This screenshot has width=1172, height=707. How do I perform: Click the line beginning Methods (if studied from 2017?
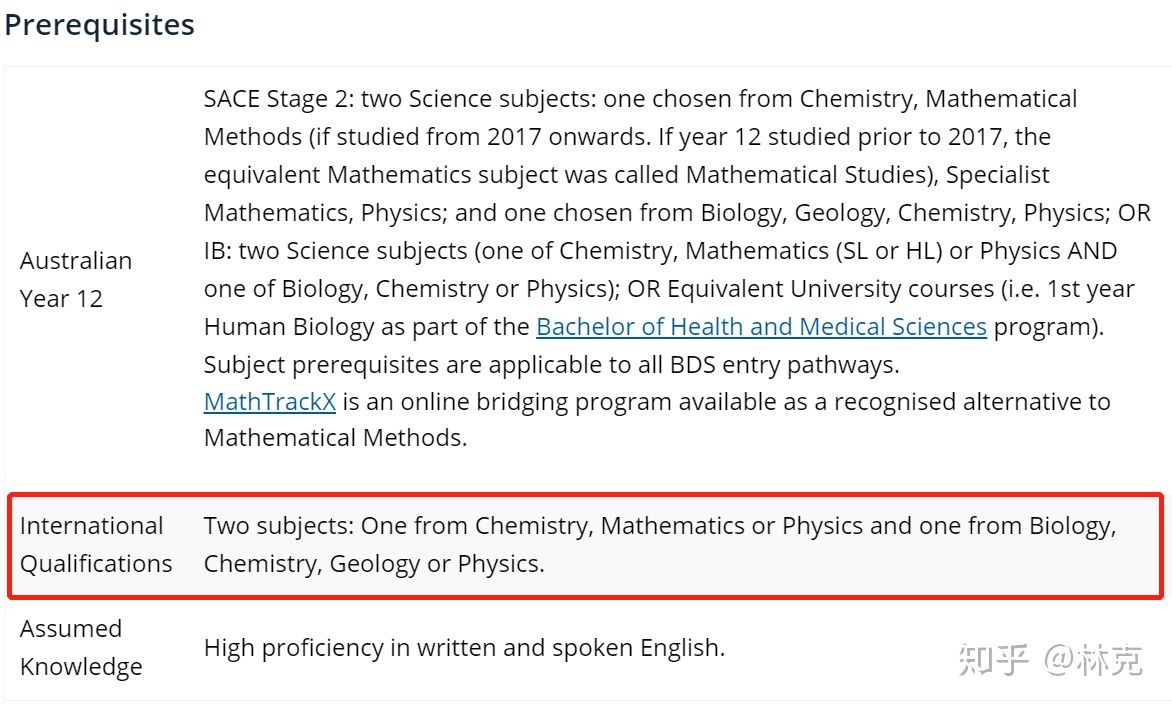click(x=627, y=137)
